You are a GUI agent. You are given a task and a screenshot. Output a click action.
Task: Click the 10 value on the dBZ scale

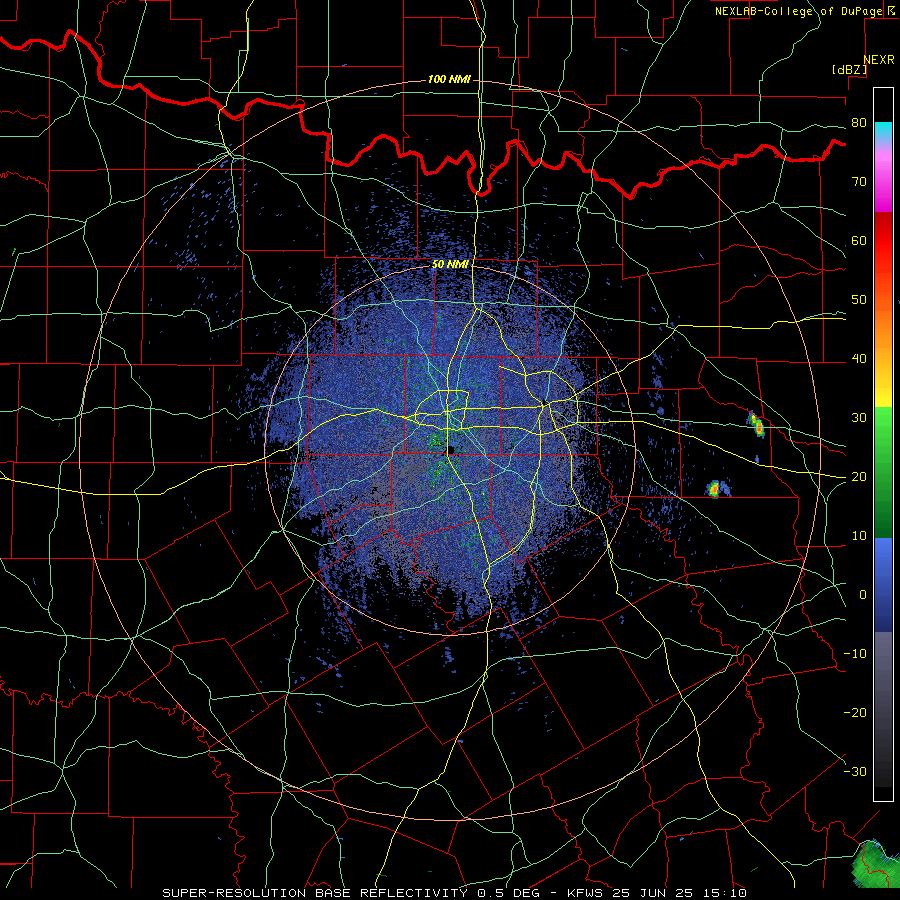(x=859, y=536)
